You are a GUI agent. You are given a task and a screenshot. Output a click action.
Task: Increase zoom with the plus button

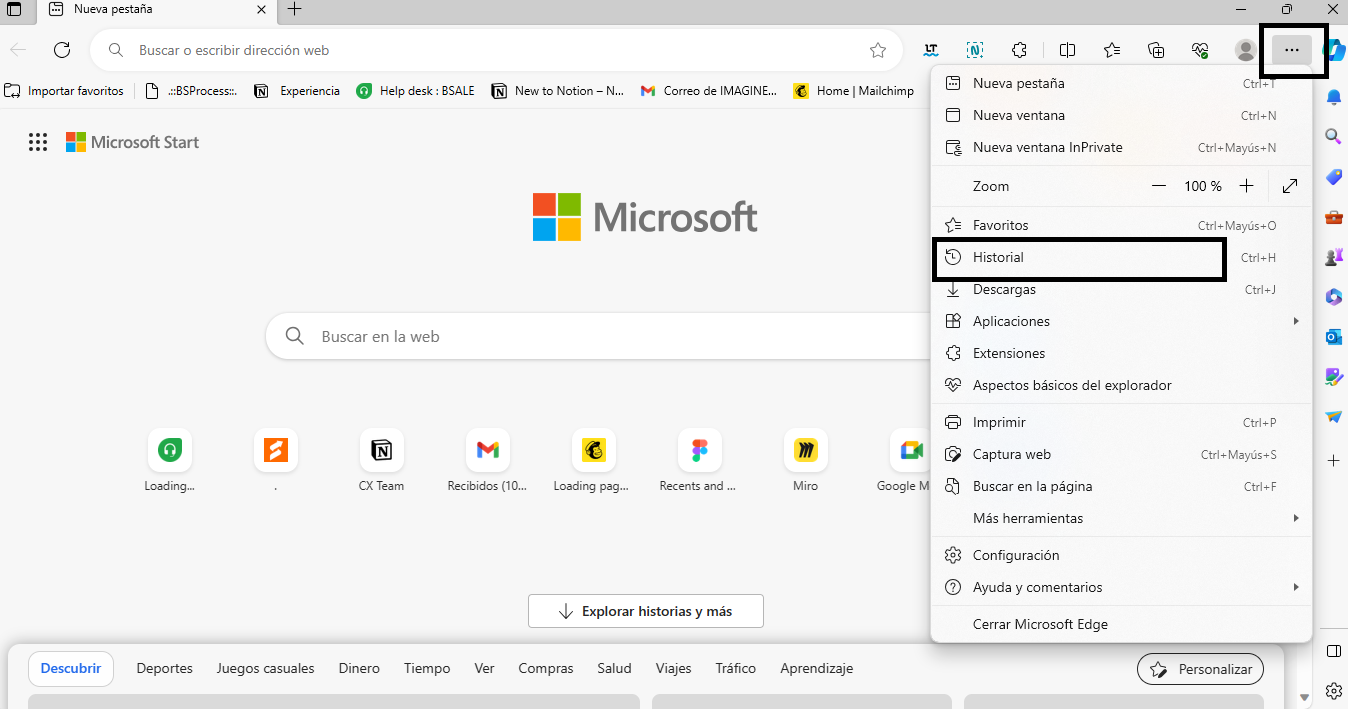click(x=1246, y=186)
